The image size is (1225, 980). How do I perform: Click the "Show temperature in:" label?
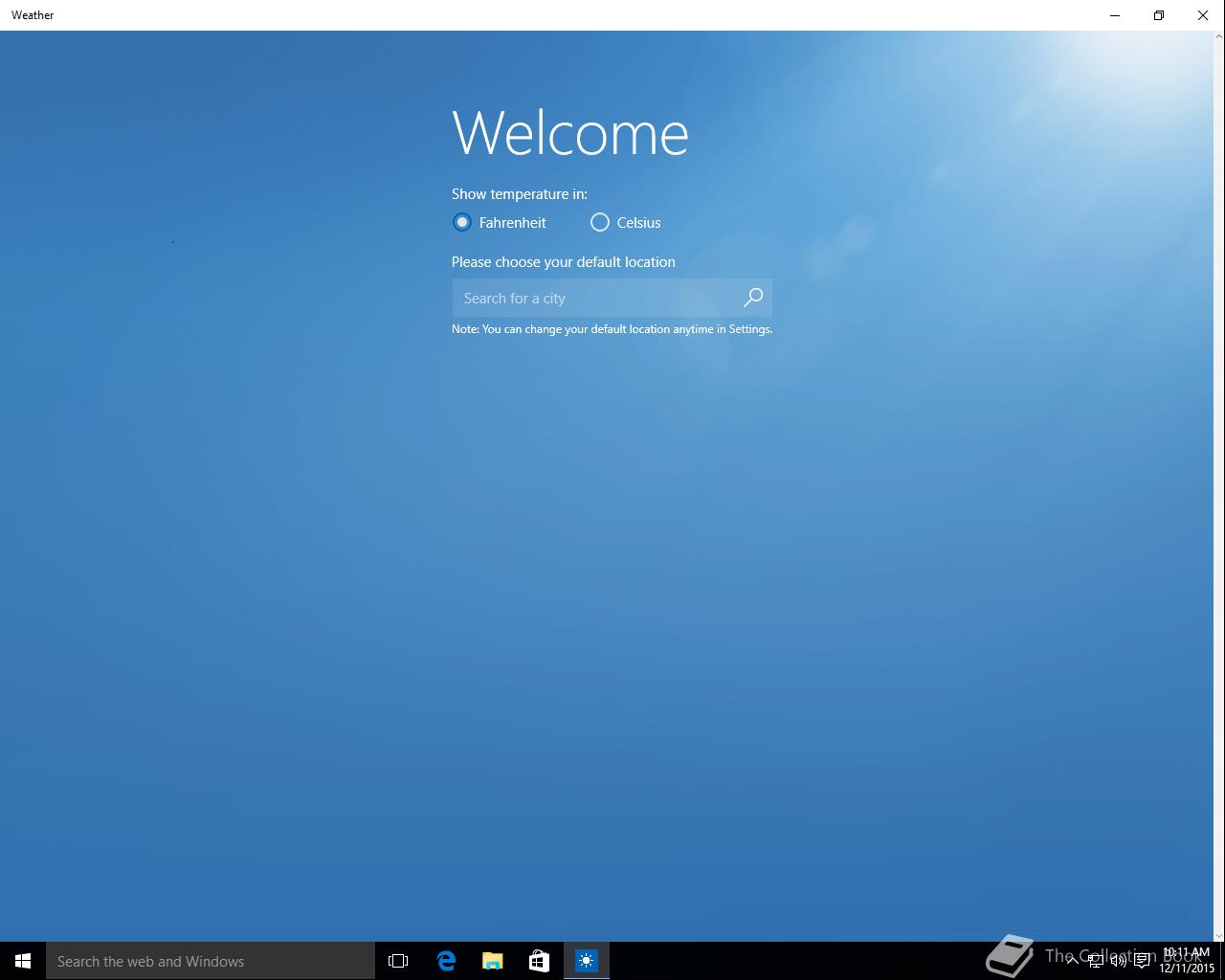pyautogui.click(x=520, y=193)
